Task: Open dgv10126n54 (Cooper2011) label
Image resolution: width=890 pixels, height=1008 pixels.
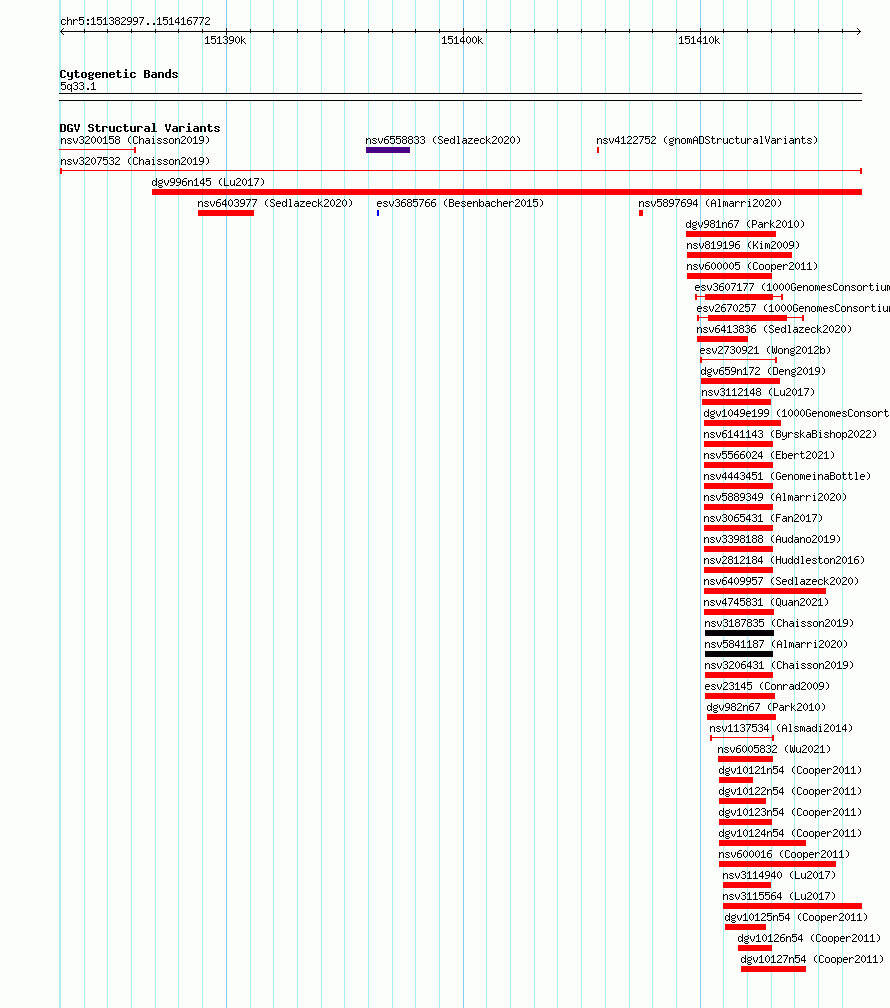Action: pos(809,939)
